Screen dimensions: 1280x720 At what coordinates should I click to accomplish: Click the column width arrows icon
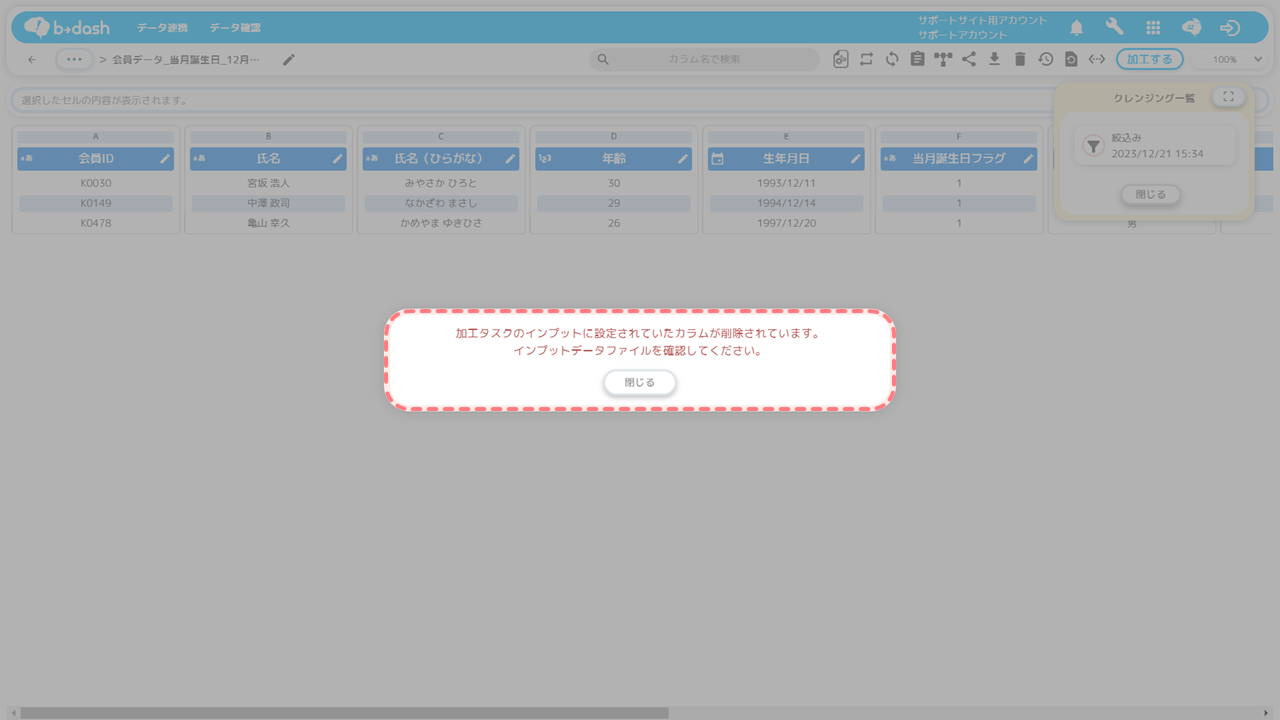[x=1097, y=59]
